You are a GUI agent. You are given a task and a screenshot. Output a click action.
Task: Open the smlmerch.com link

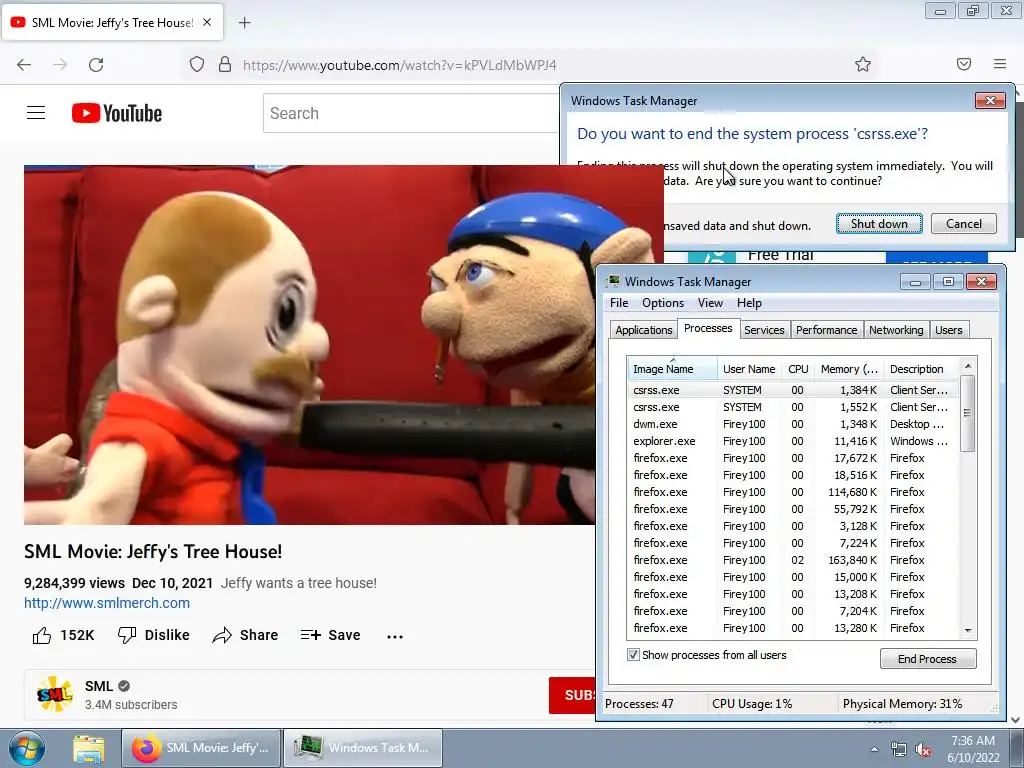107,603
